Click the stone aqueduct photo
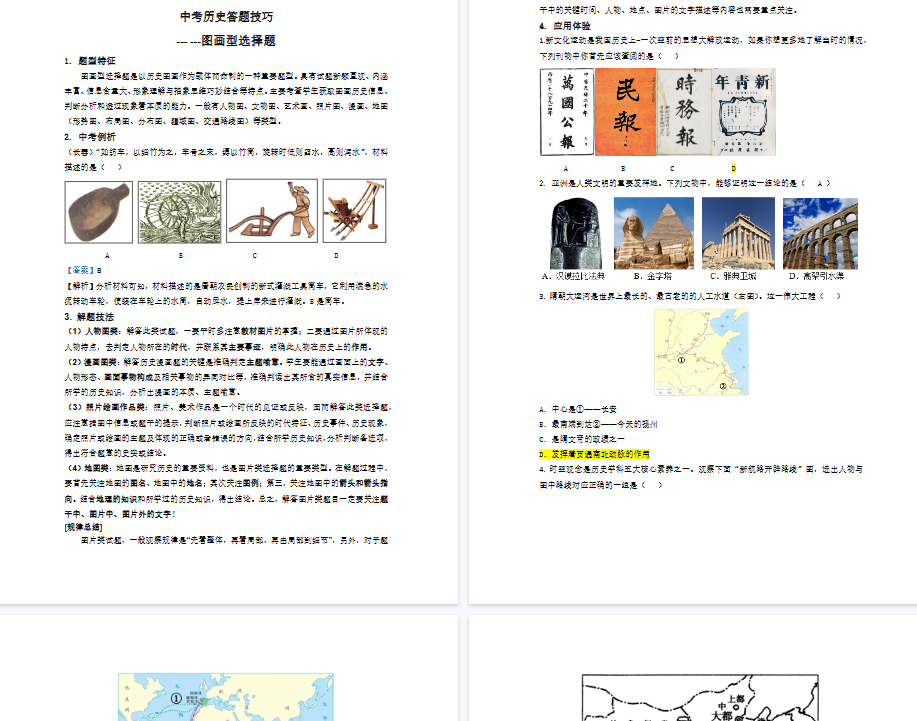 [821, 233]
